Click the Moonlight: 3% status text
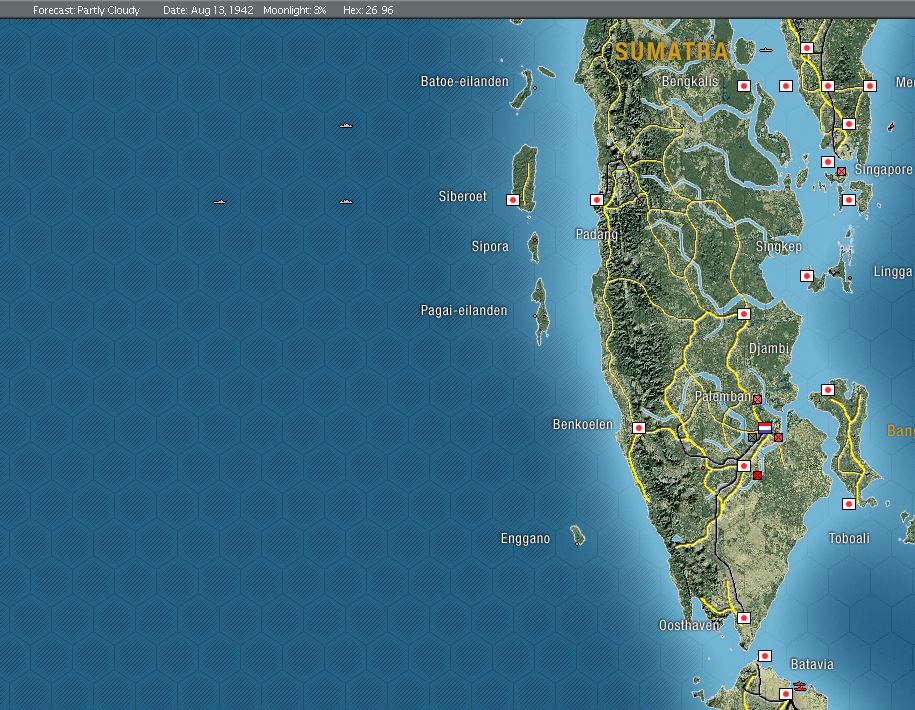 tap(294, 10)
